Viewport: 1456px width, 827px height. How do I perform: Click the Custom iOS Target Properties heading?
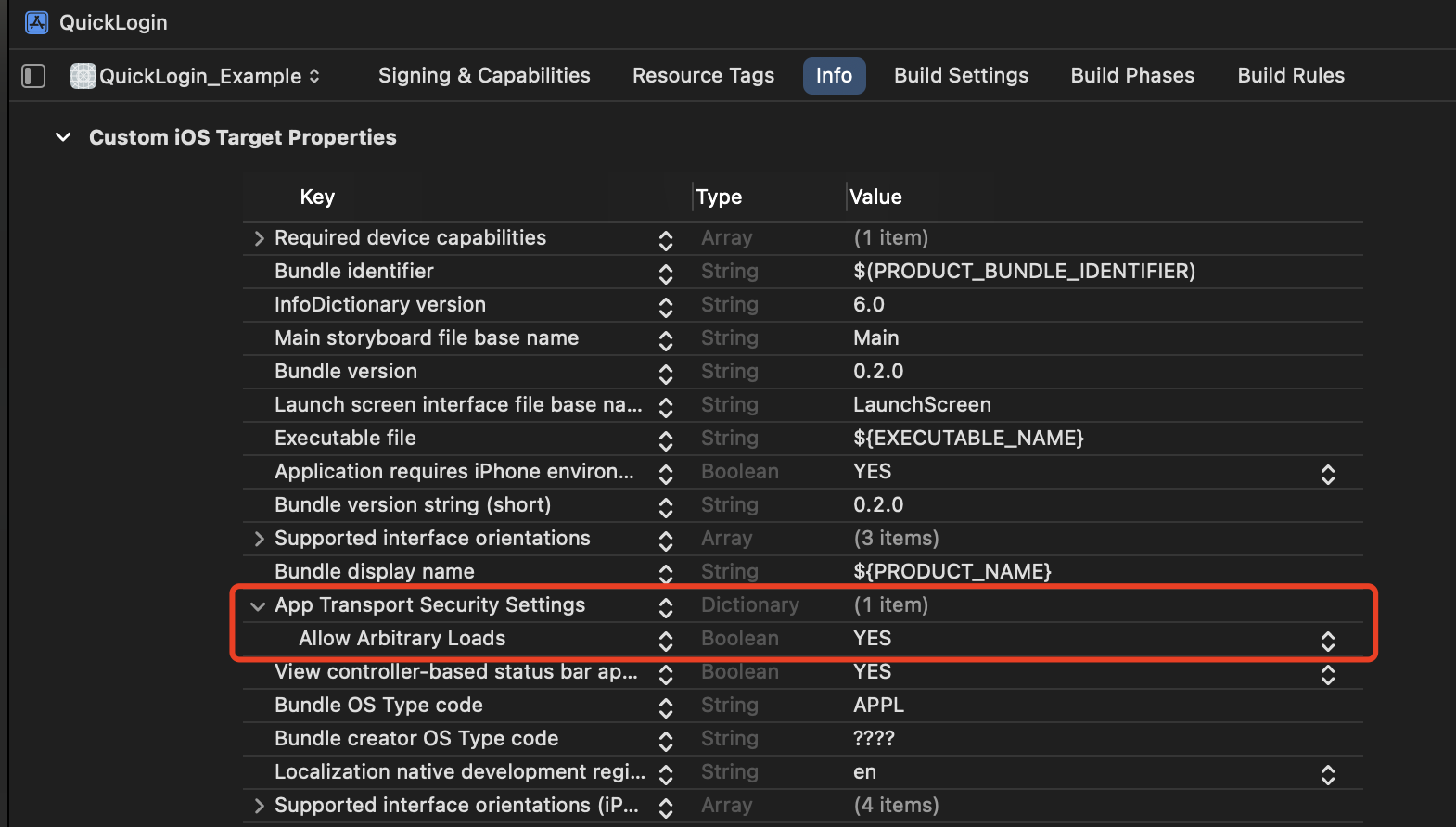[243, 137]
